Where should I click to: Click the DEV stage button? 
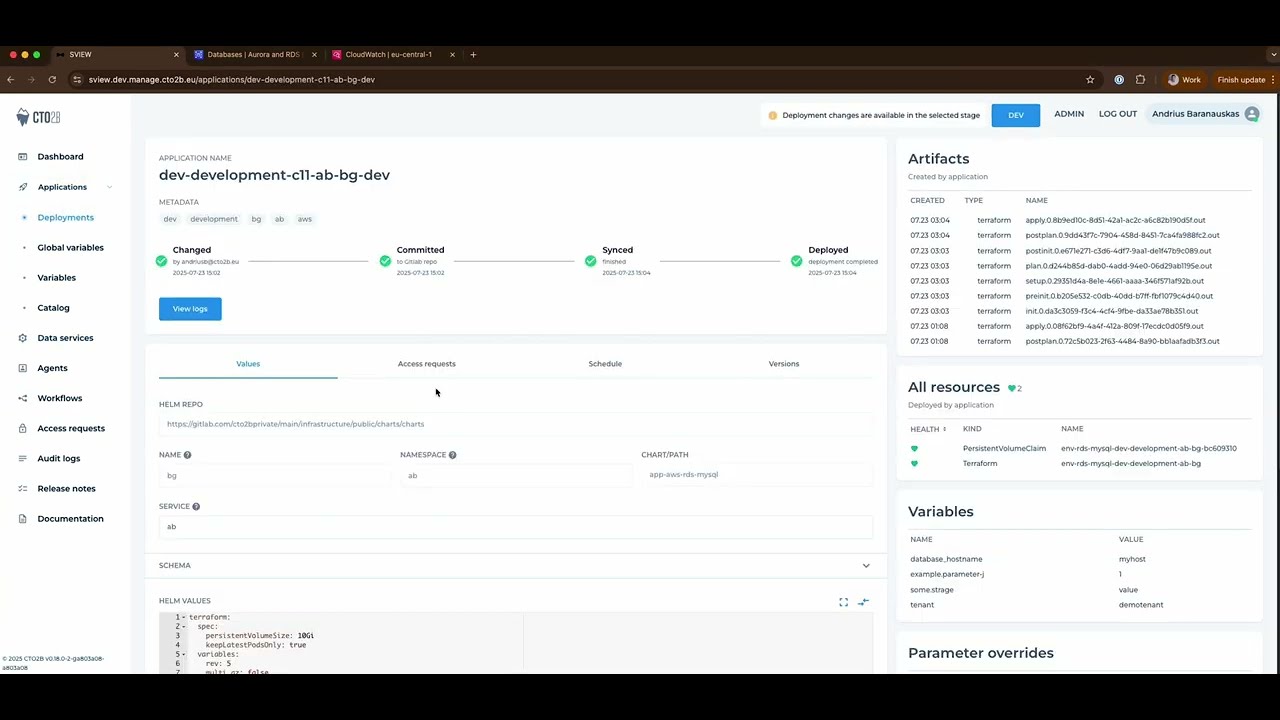[1016, 115]
